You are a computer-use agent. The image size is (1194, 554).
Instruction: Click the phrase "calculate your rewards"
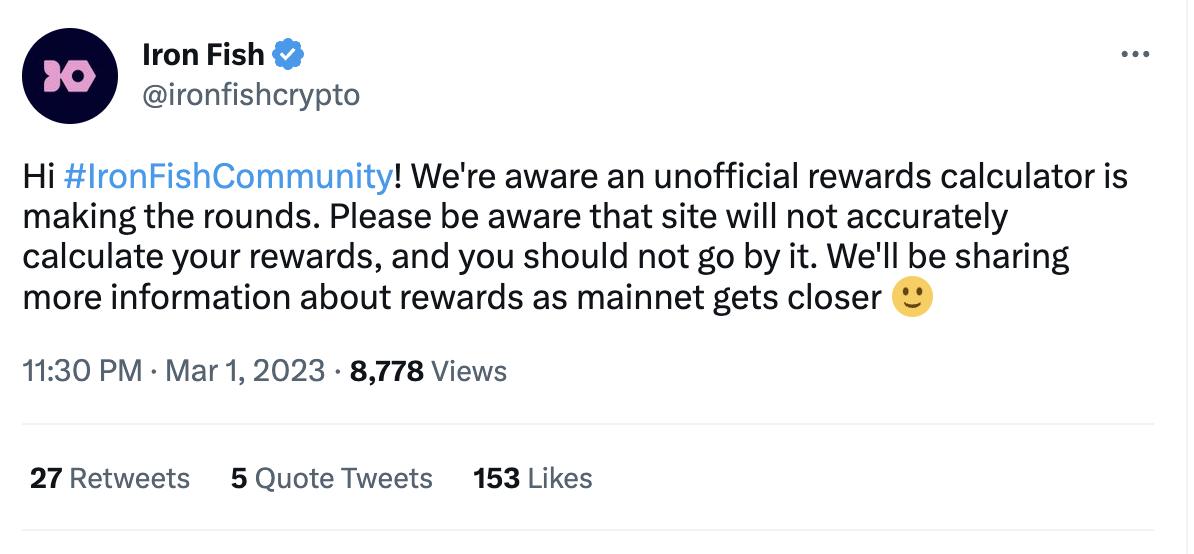[198, 257]
